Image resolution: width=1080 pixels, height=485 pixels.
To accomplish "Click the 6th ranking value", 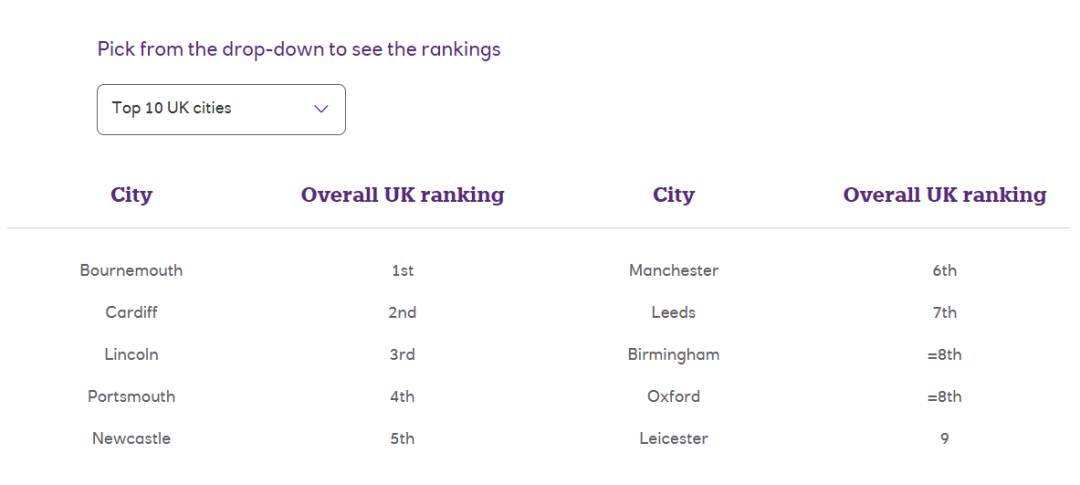I will point(945,270).
